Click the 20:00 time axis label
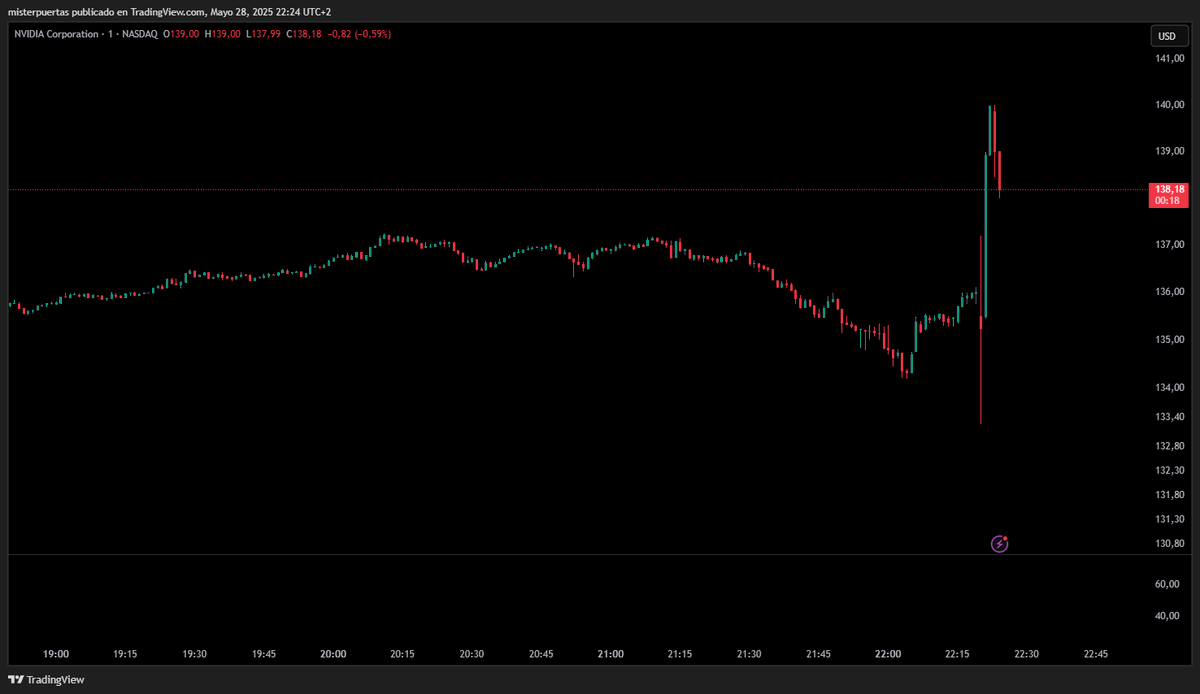The image size is (1200, 694). (x=333, y=654)
